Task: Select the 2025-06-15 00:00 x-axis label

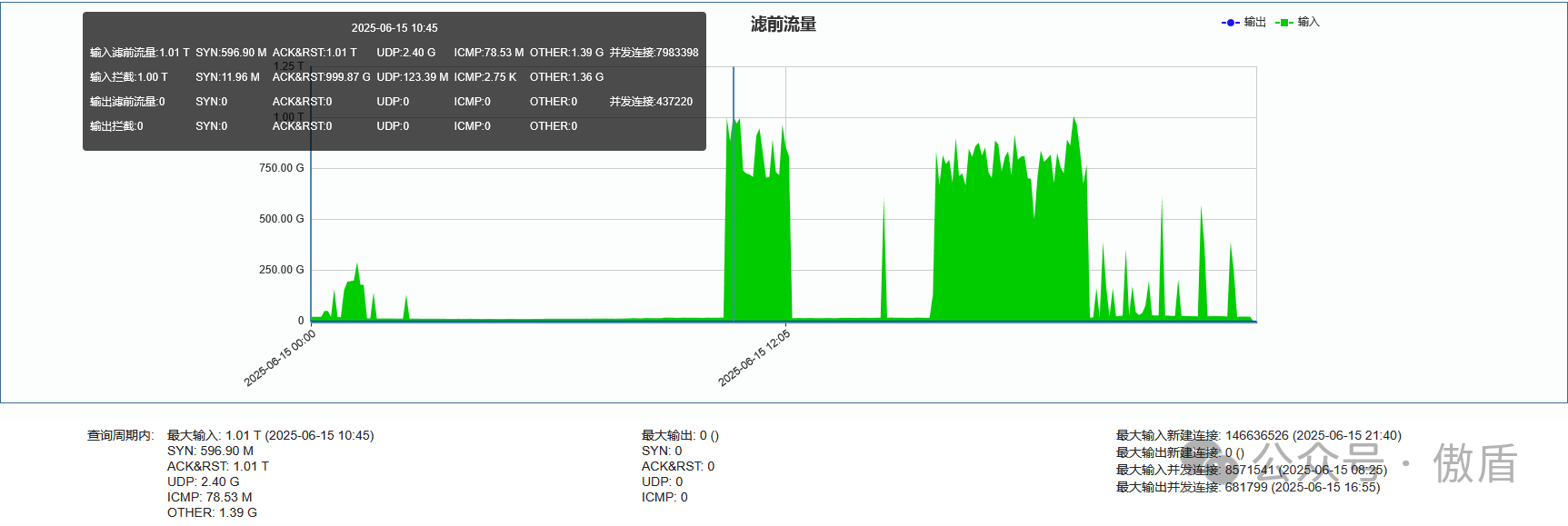Action: pyautogui.click(x=280, y=358)
